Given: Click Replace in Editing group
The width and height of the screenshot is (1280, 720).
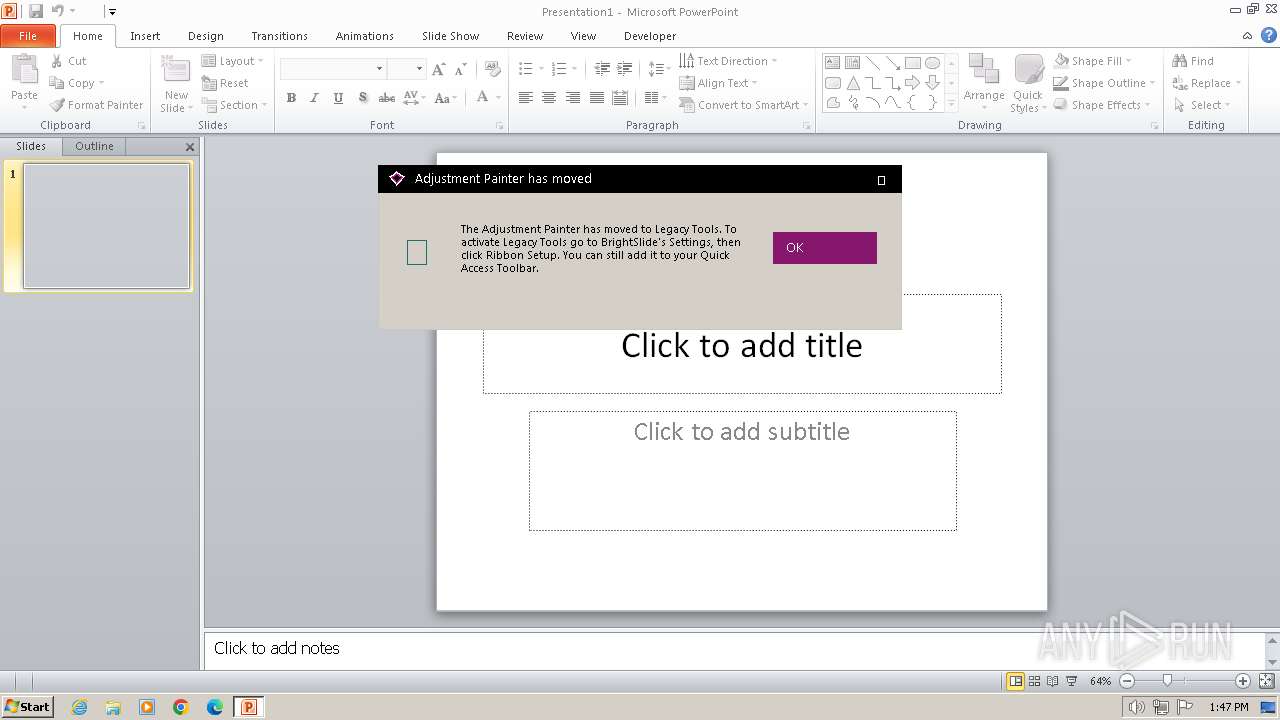Looking at the screenshot, I should 1206,83.
